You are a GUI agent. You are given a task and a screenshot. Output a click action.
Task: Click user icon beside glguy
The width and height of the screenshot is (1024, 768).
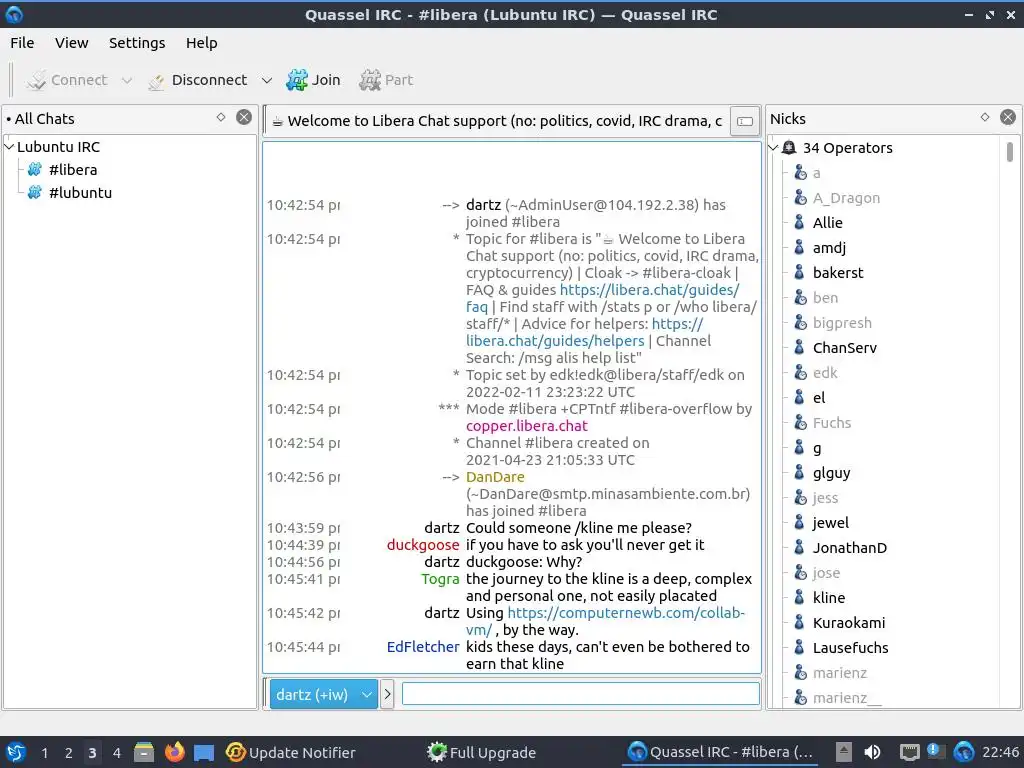799,473
